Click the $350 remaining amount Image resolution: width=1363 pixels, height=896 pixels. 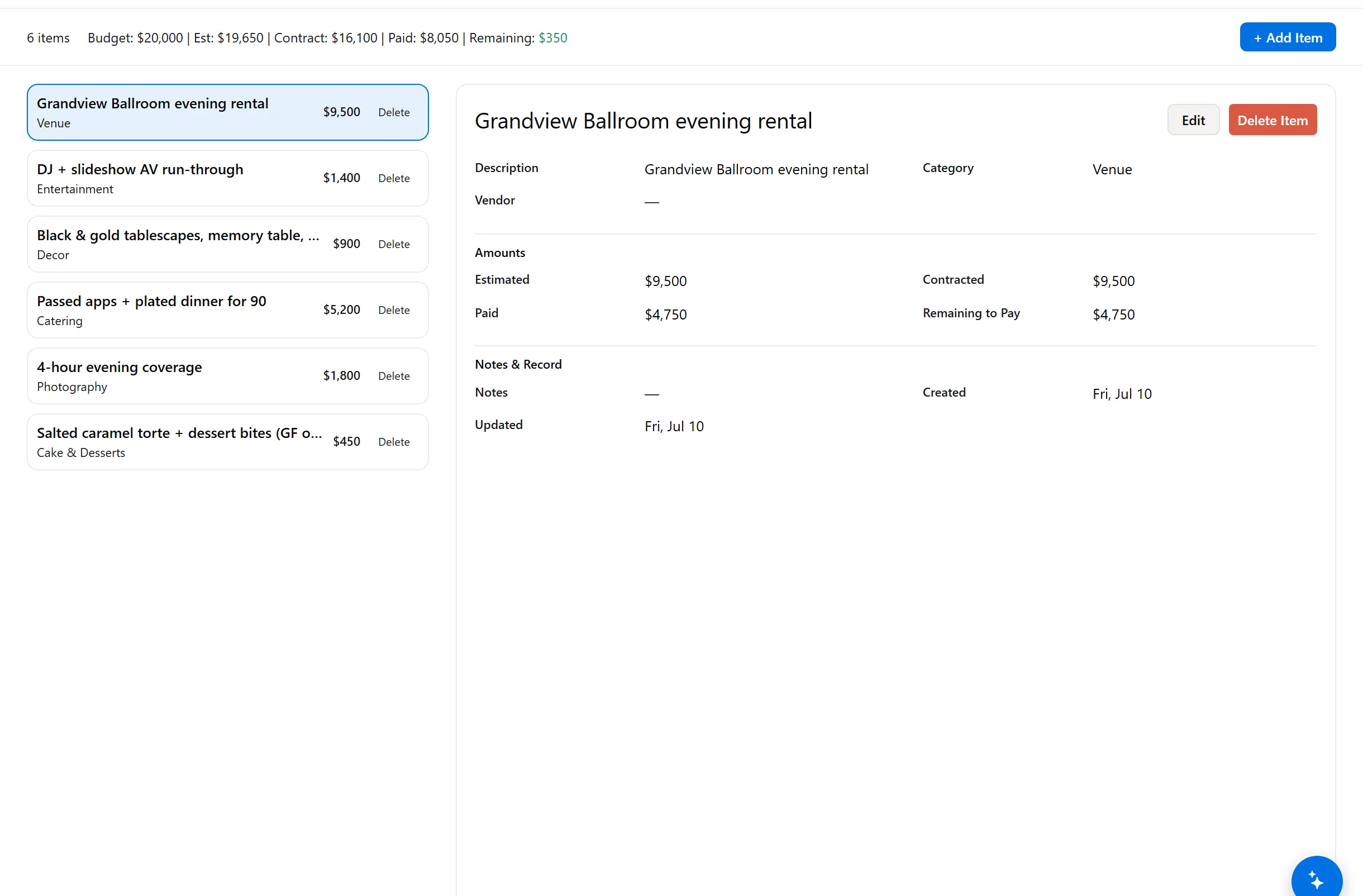coord(552,38)
